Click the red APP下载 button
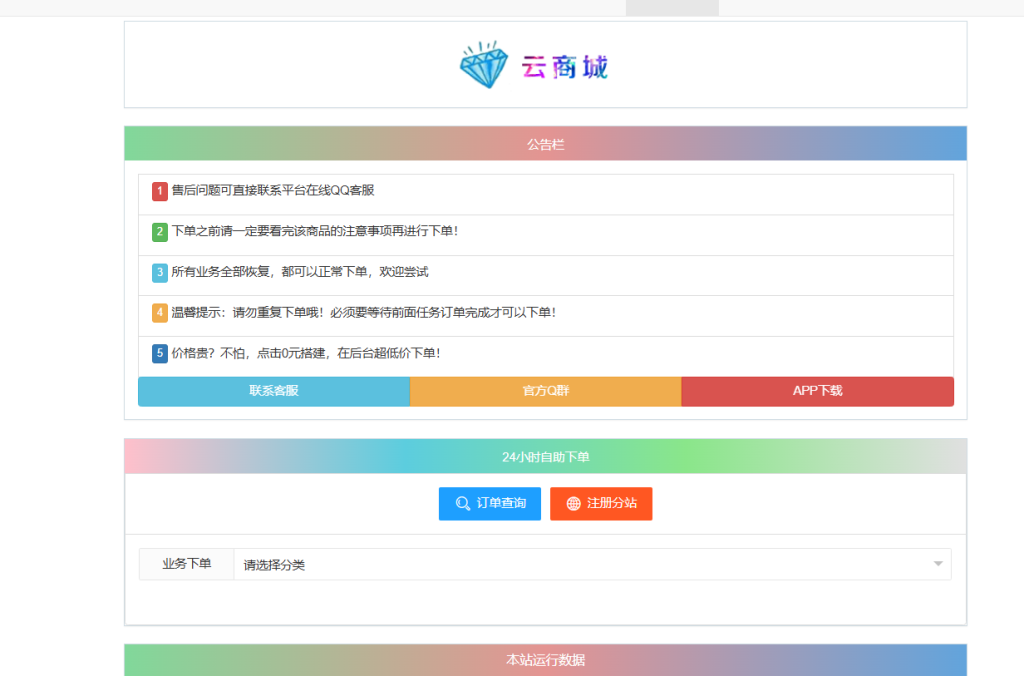This screenshot has height=676, width=1024. [x=817, y=391]
